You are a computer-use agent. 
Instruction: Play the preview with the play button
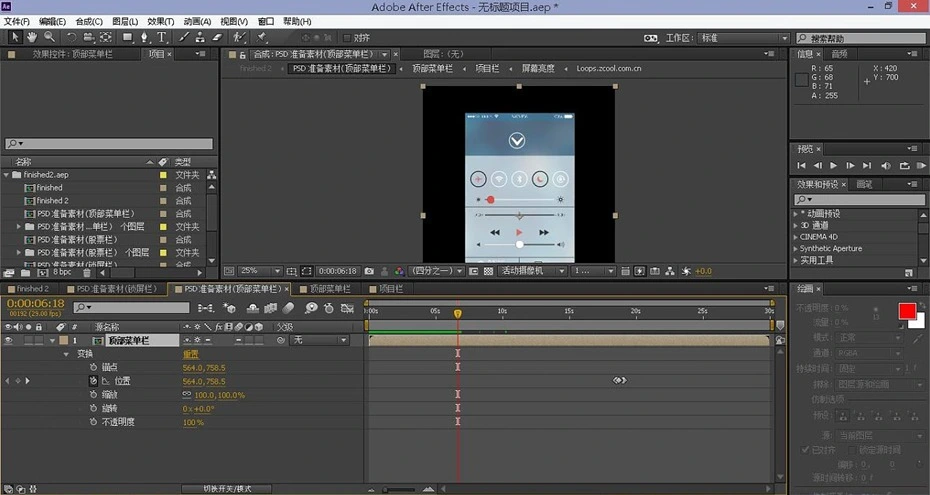coord(833,165)
